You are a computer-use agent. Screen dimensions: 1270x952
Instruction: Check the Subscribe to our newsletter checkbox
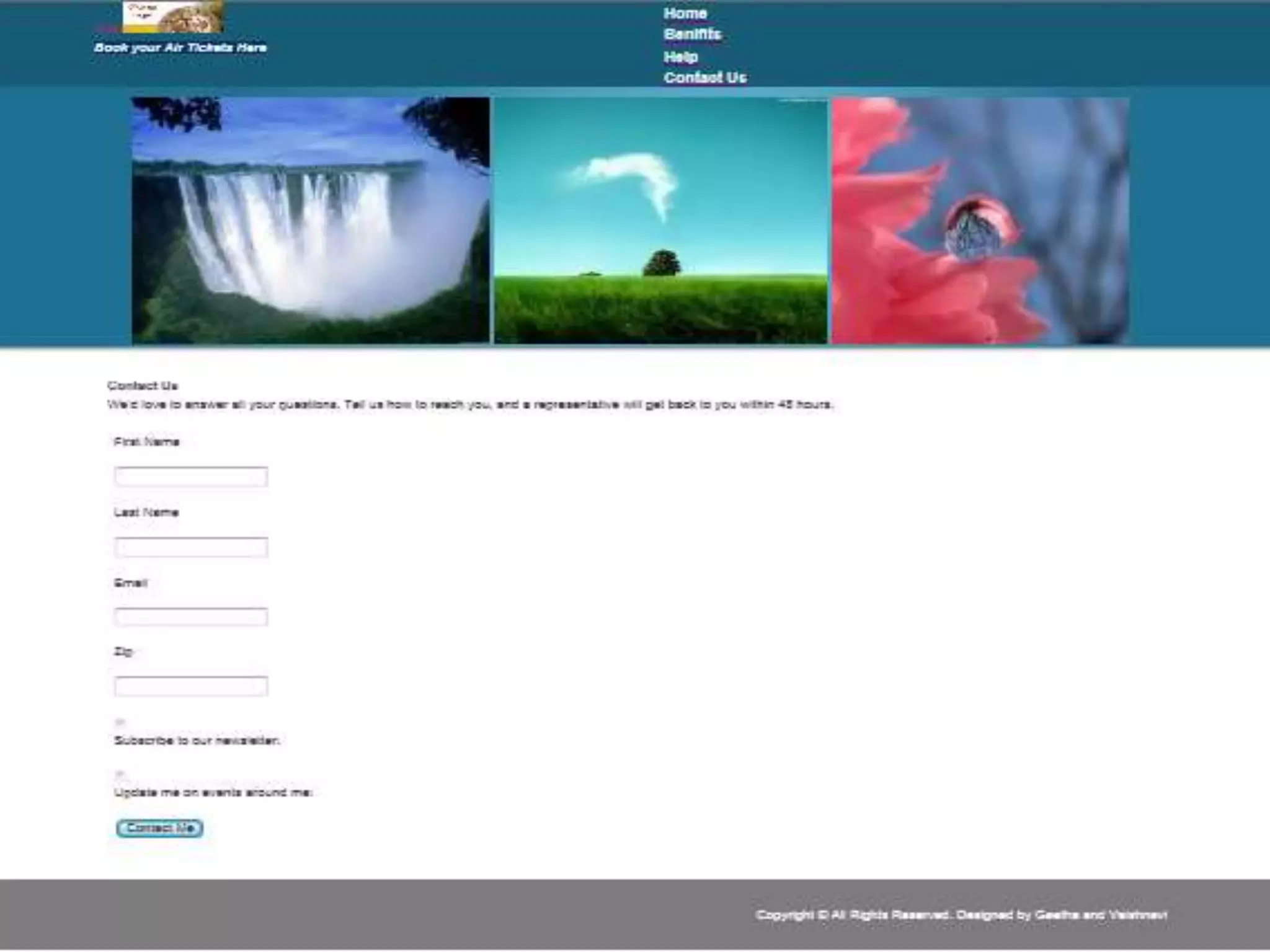point(120,722)
